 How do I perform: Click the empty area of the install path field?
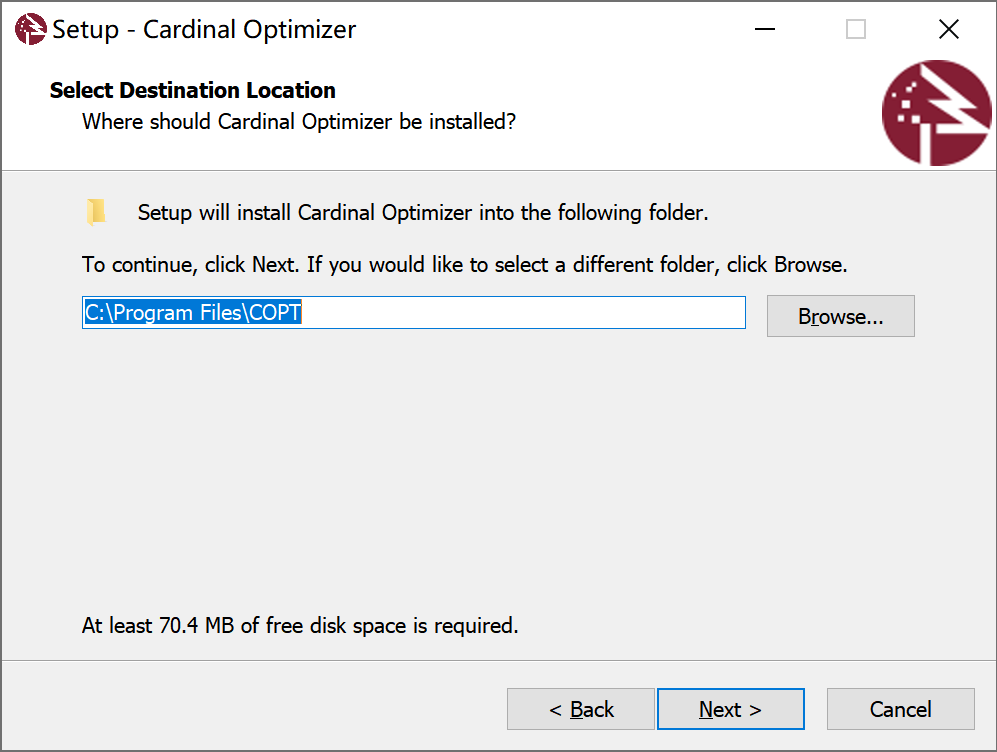[520, 313]
